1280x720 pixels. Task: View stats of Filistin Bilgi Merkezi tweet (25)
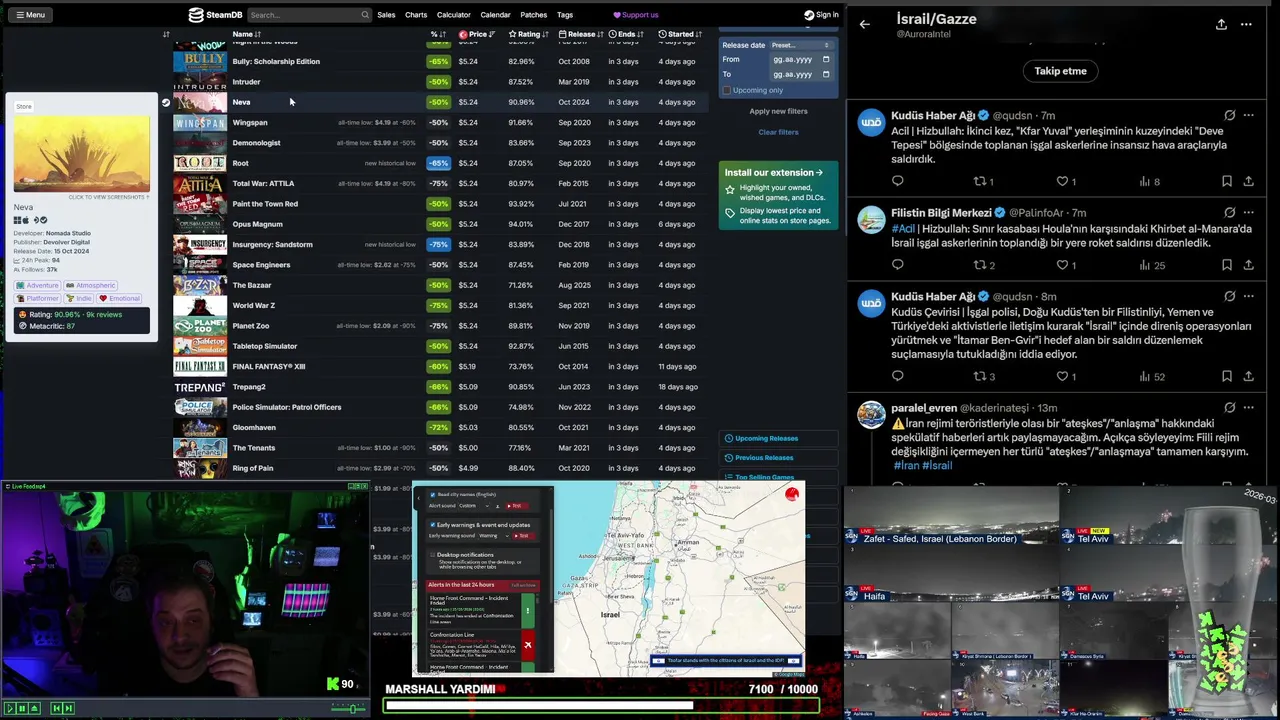[1152, 265]
